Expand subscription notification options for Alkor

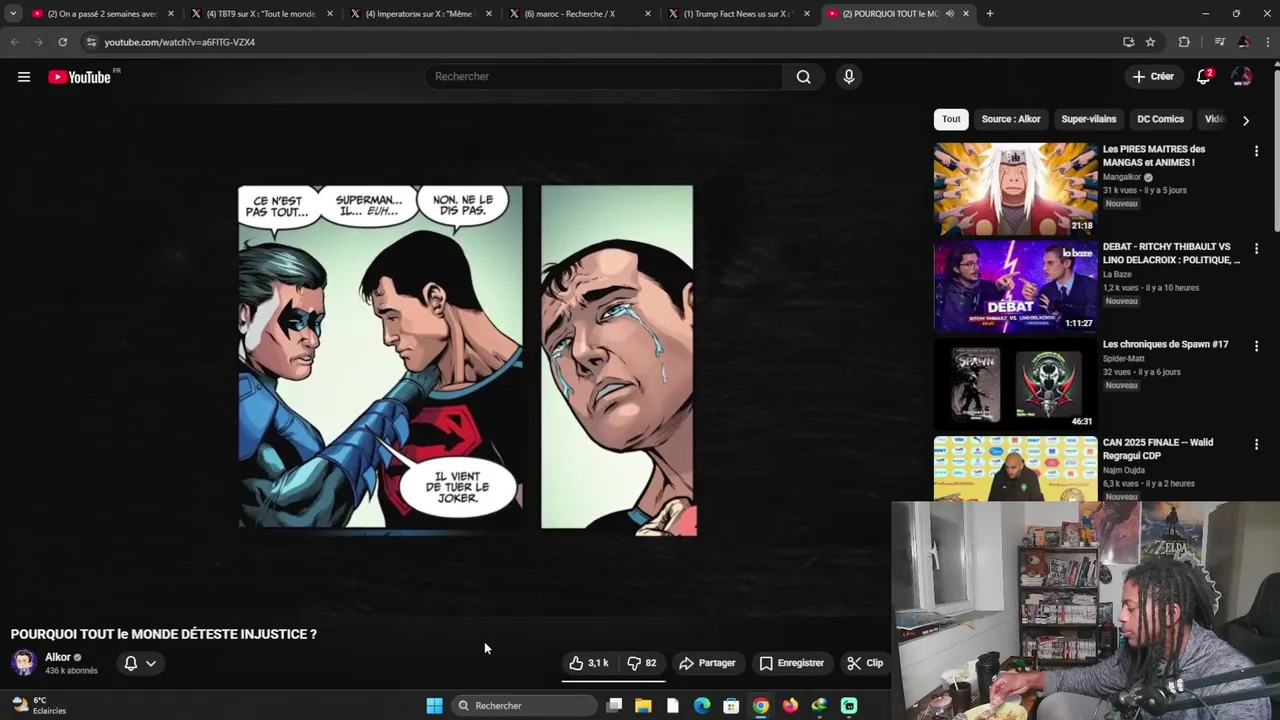tap(140, 663)
